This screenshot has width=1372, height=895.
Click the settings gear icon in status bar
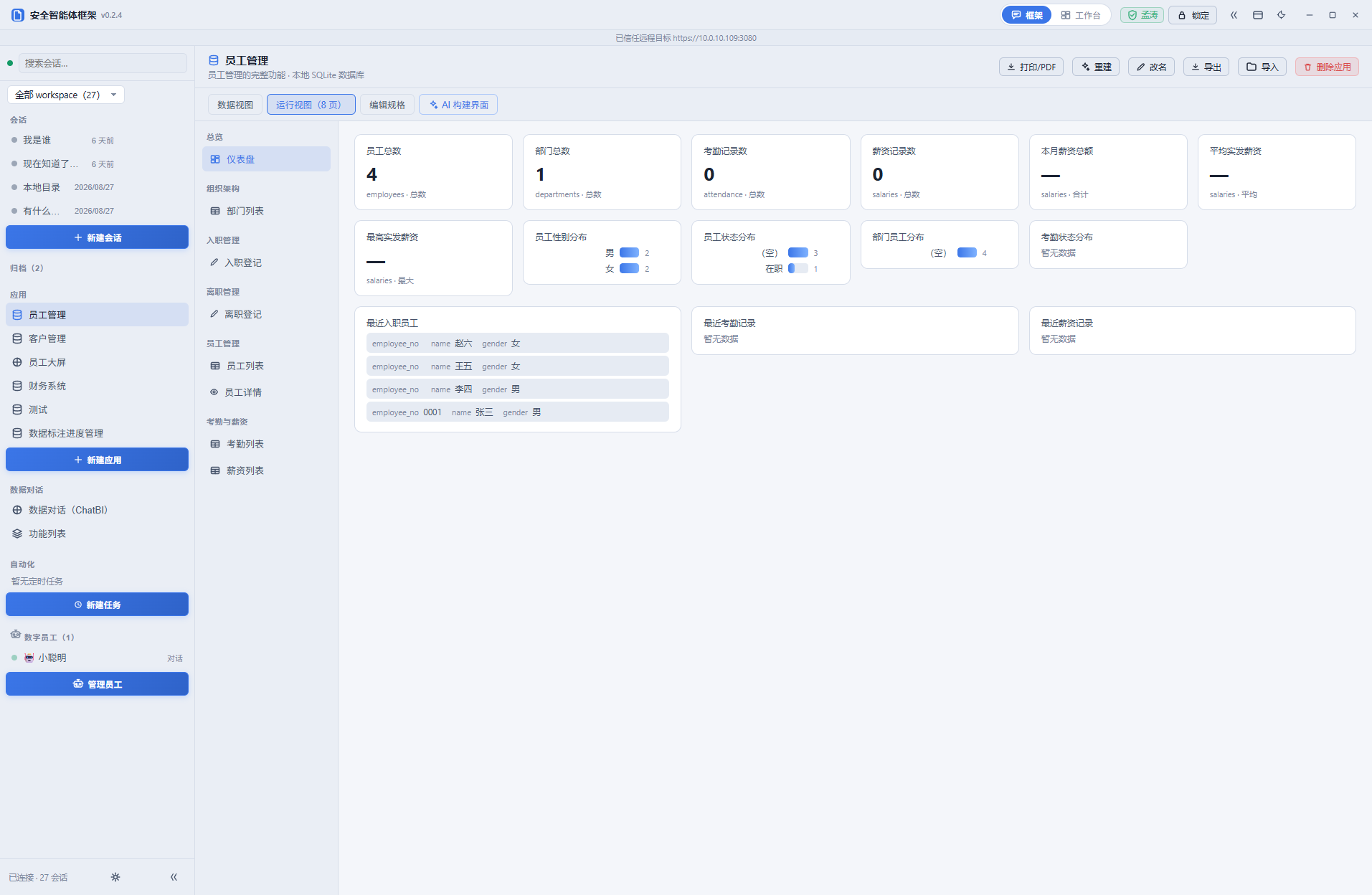pyautogui.click(x=115, y=877)
